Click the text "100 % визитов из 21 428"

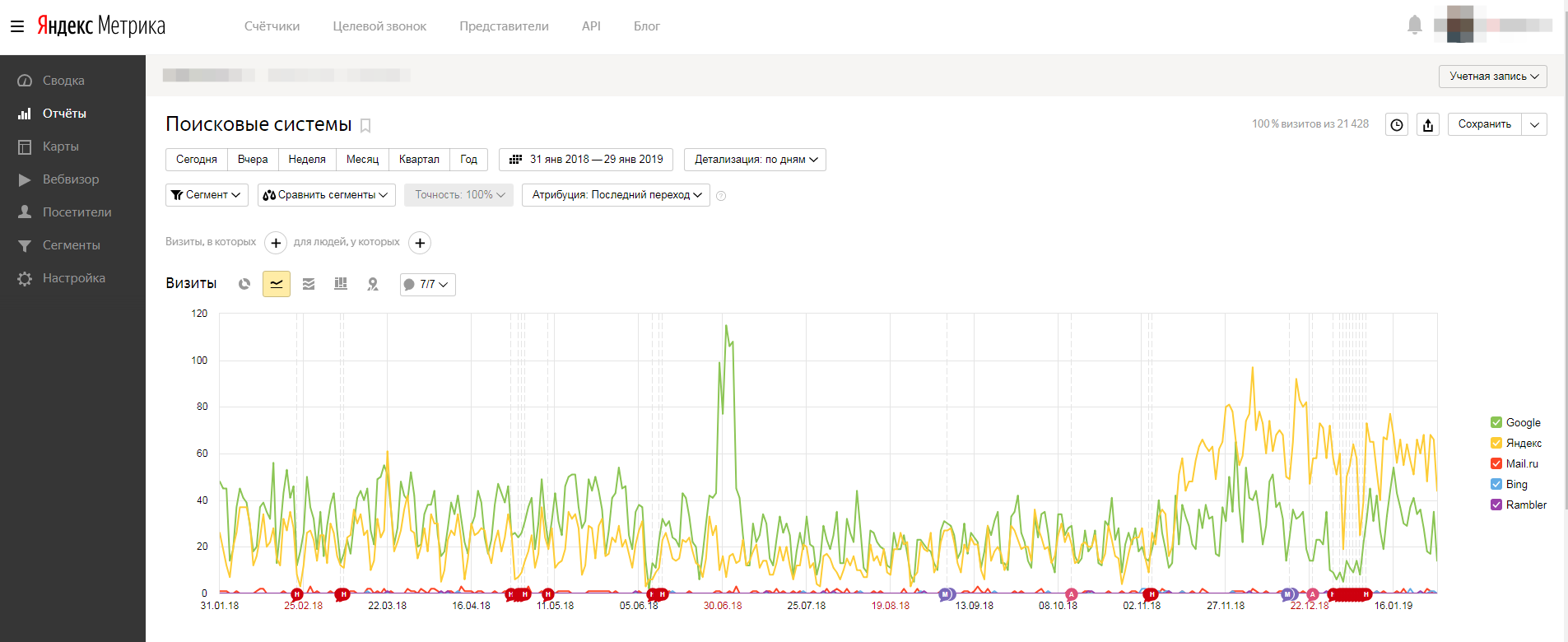coord(1310,124)
